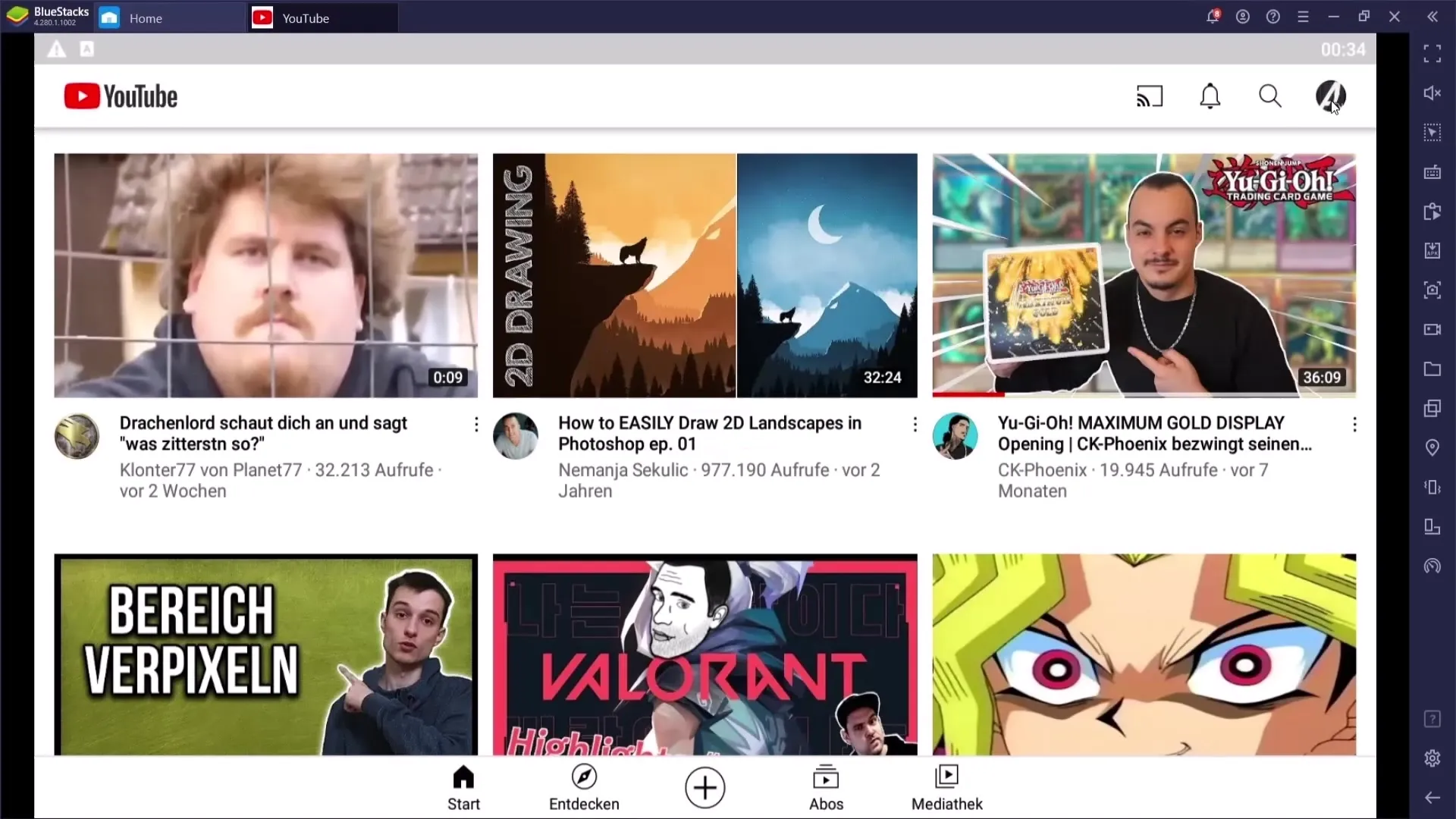Screen dimensions: 1456x819
Task: Click the warning triangle status icon
Action: [57, 49]
